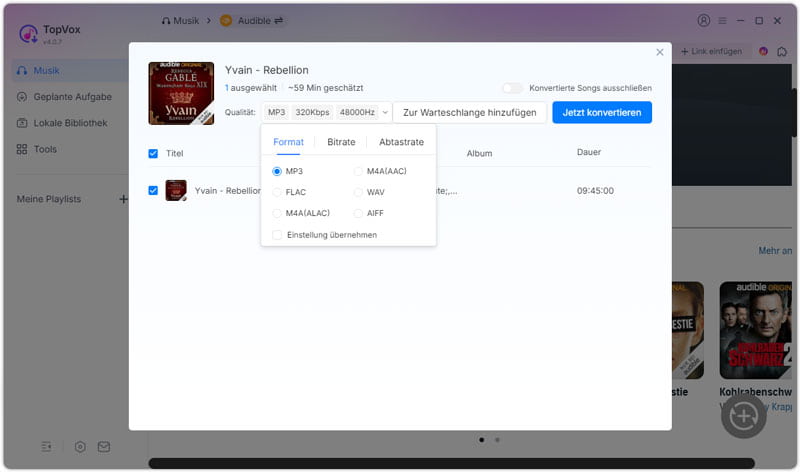This screenshot has width=800, height=472.
Task: Uncheck the Titel select-all checkbox
Action: [x=153, y=154]
